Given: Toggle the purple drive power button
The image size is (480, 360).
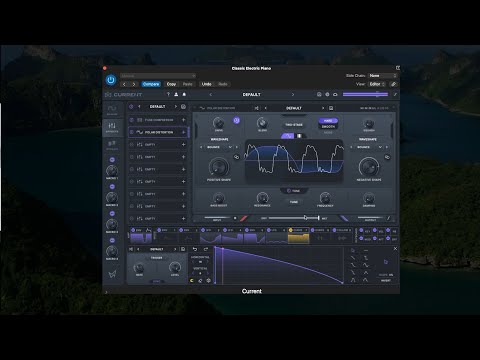Looking at the screenshot, I should [x=236, y=120].
